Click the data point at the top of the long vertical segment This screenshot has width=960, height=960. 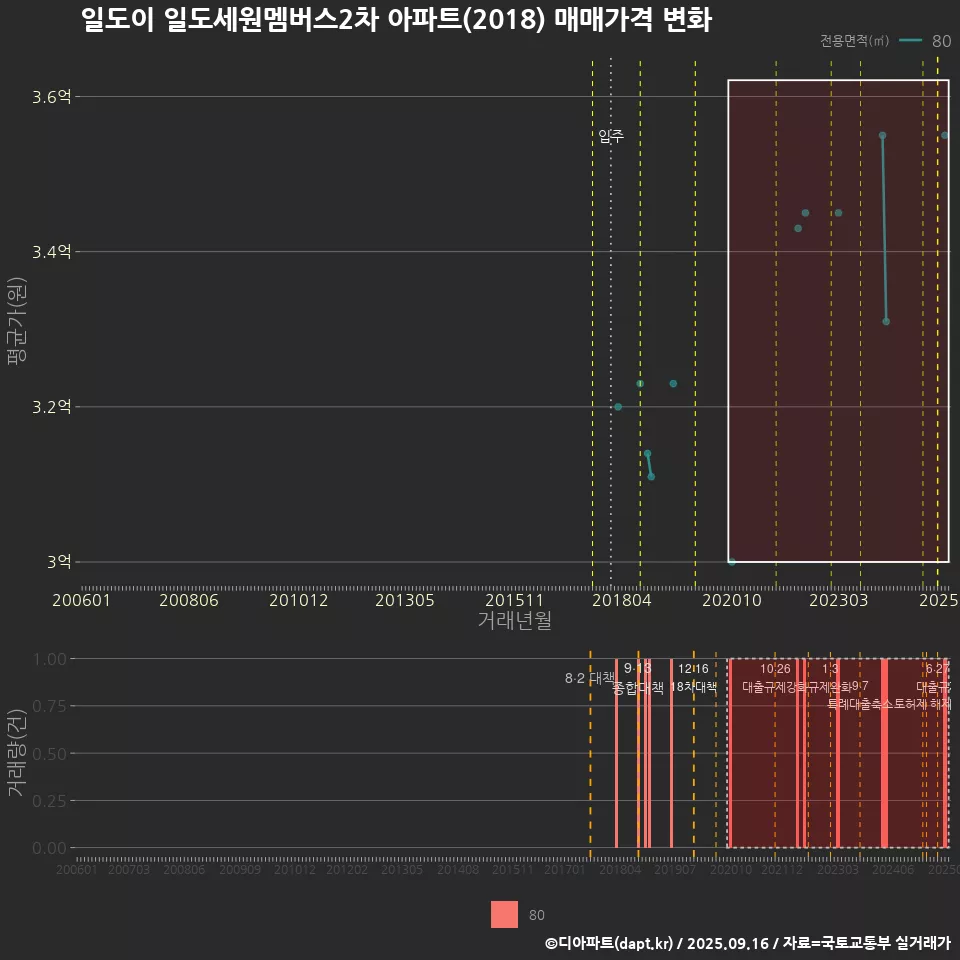tap(882, 135)
